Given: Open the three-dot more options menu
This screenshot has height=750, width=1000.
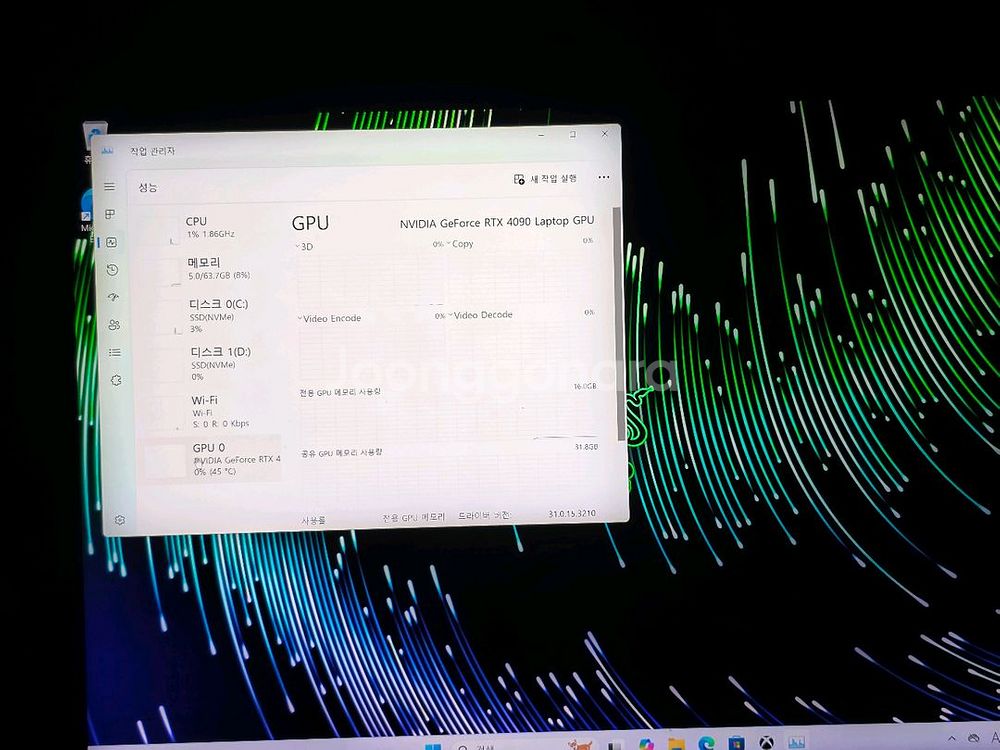Looking at the screenshot, I should tap(603, 177).
